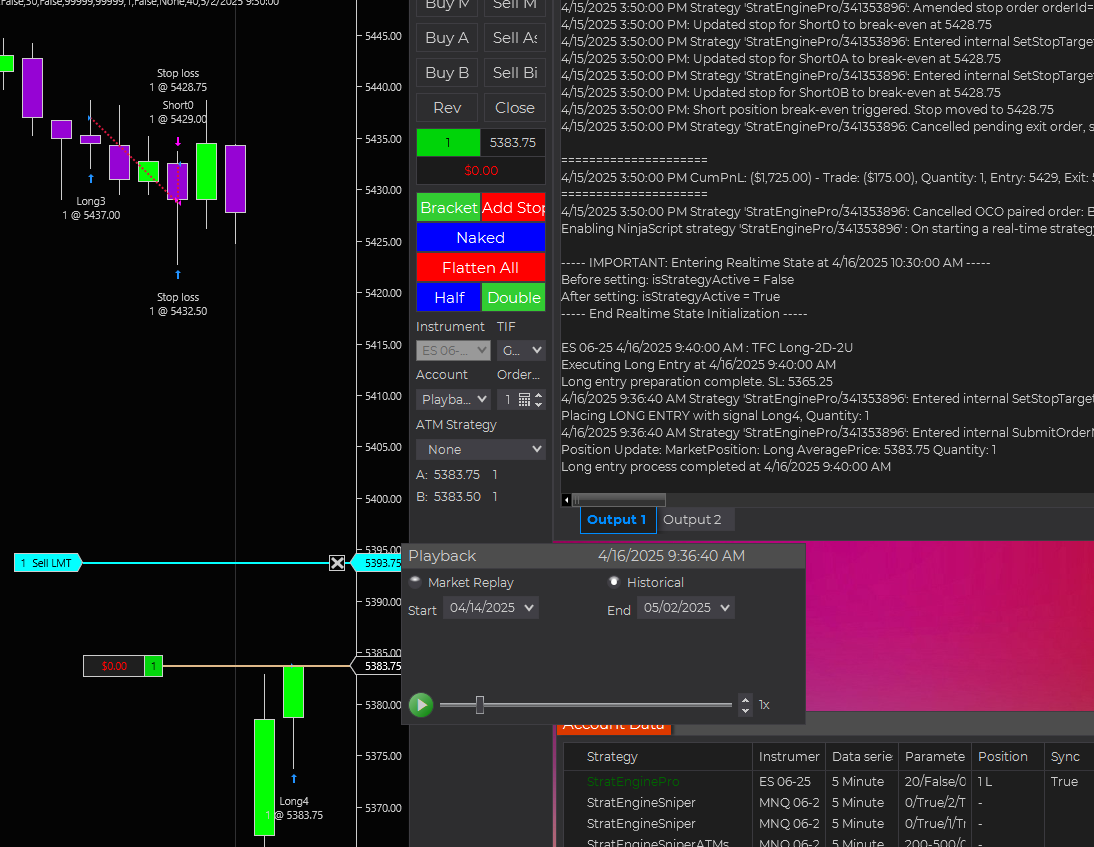Screen dimensions: 1094x847
Task: Click the Buy Market button
Action: (x=447, y=7)
